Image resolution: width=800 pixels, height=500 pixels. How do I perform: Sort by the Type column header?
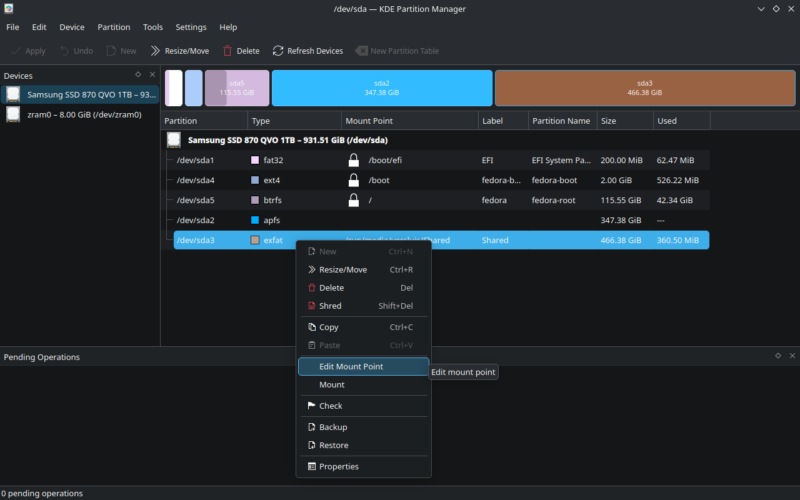[x=294, y=121]
